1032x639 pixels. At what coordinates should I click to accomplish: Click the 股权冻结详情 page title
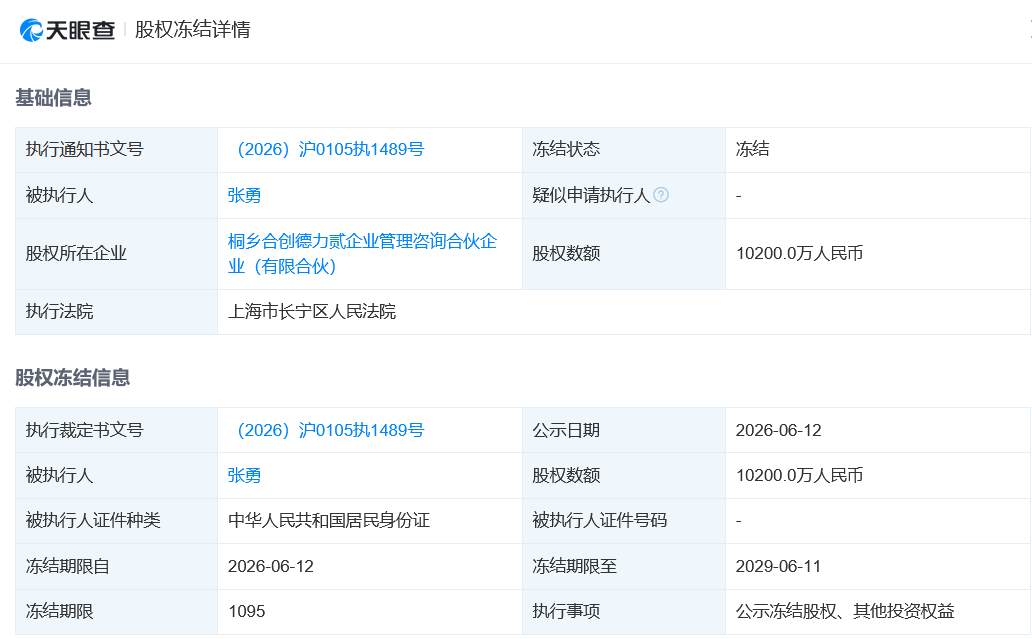[192, 30]
